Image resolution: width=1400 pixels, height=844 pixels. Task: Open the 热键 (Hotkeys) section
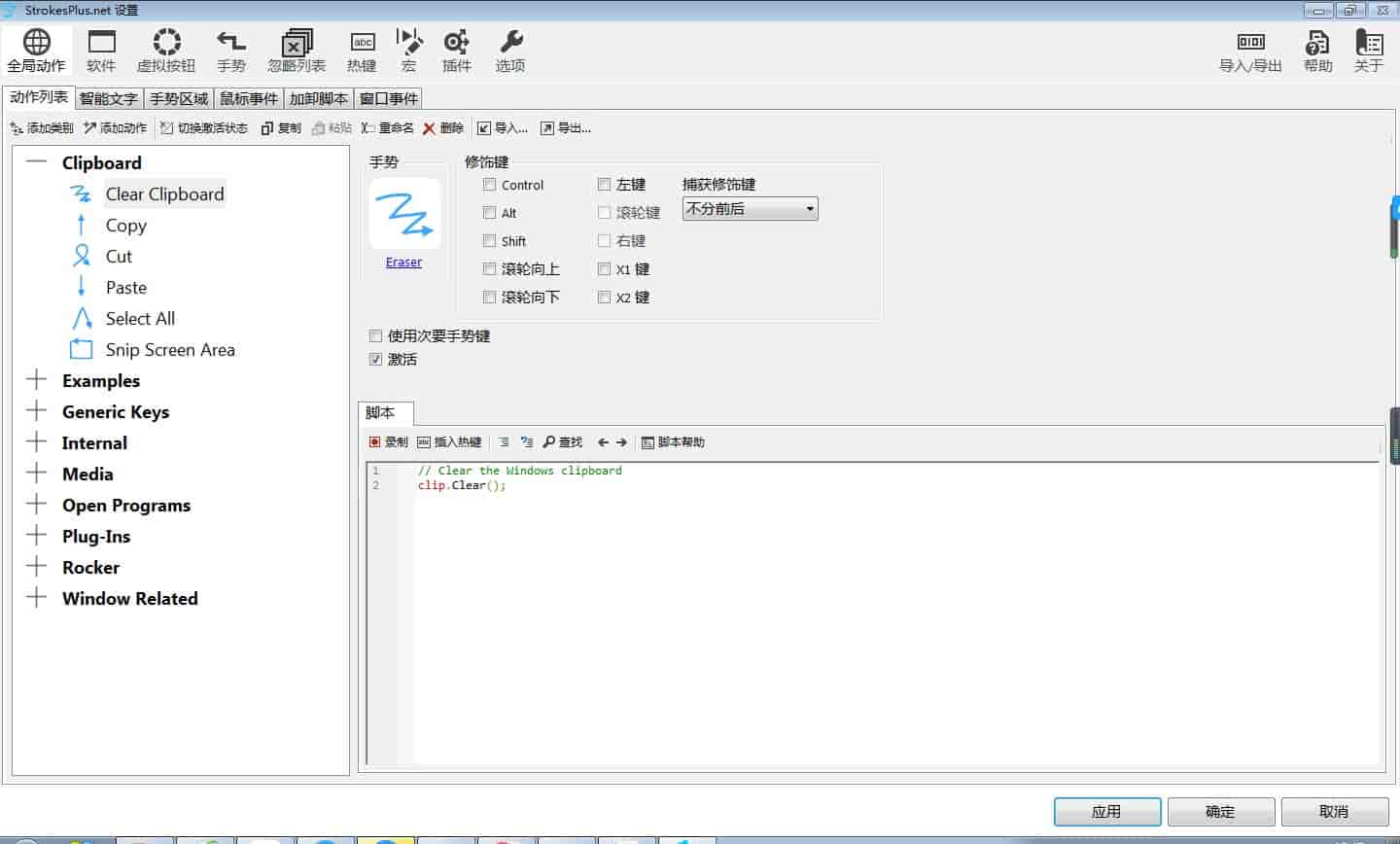point(362,51)
